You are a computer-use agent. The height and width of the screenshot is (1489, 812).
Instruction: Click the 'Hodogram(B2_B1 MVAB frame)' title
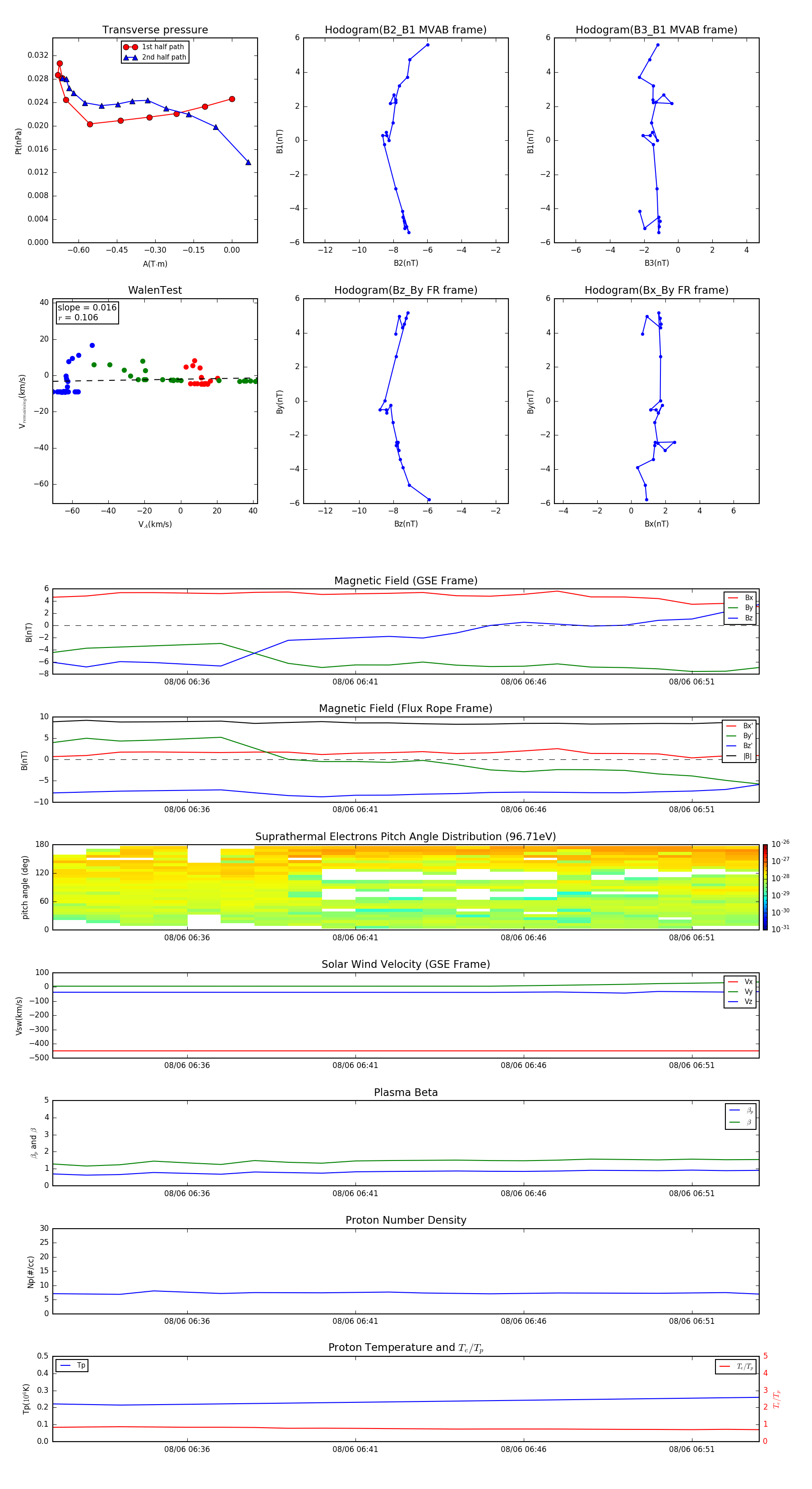tap(406, 29)
